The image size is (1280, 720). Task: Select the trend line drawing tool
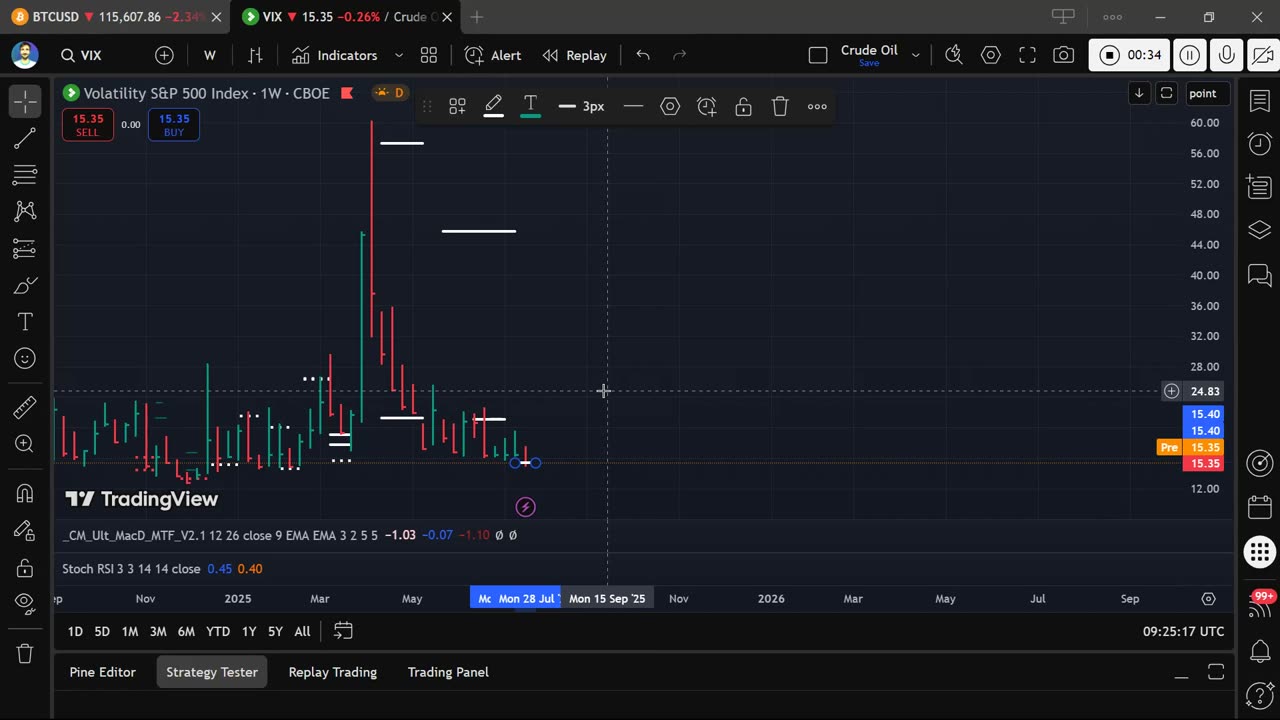pos(25,138)
